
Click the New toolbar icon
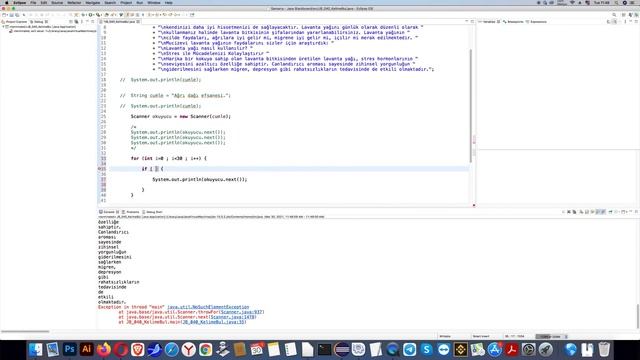coord(4,15)
